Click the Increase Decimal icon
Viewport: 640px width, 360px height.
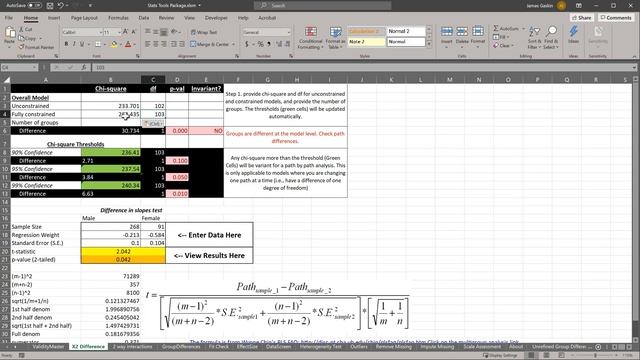pos(279,44)
